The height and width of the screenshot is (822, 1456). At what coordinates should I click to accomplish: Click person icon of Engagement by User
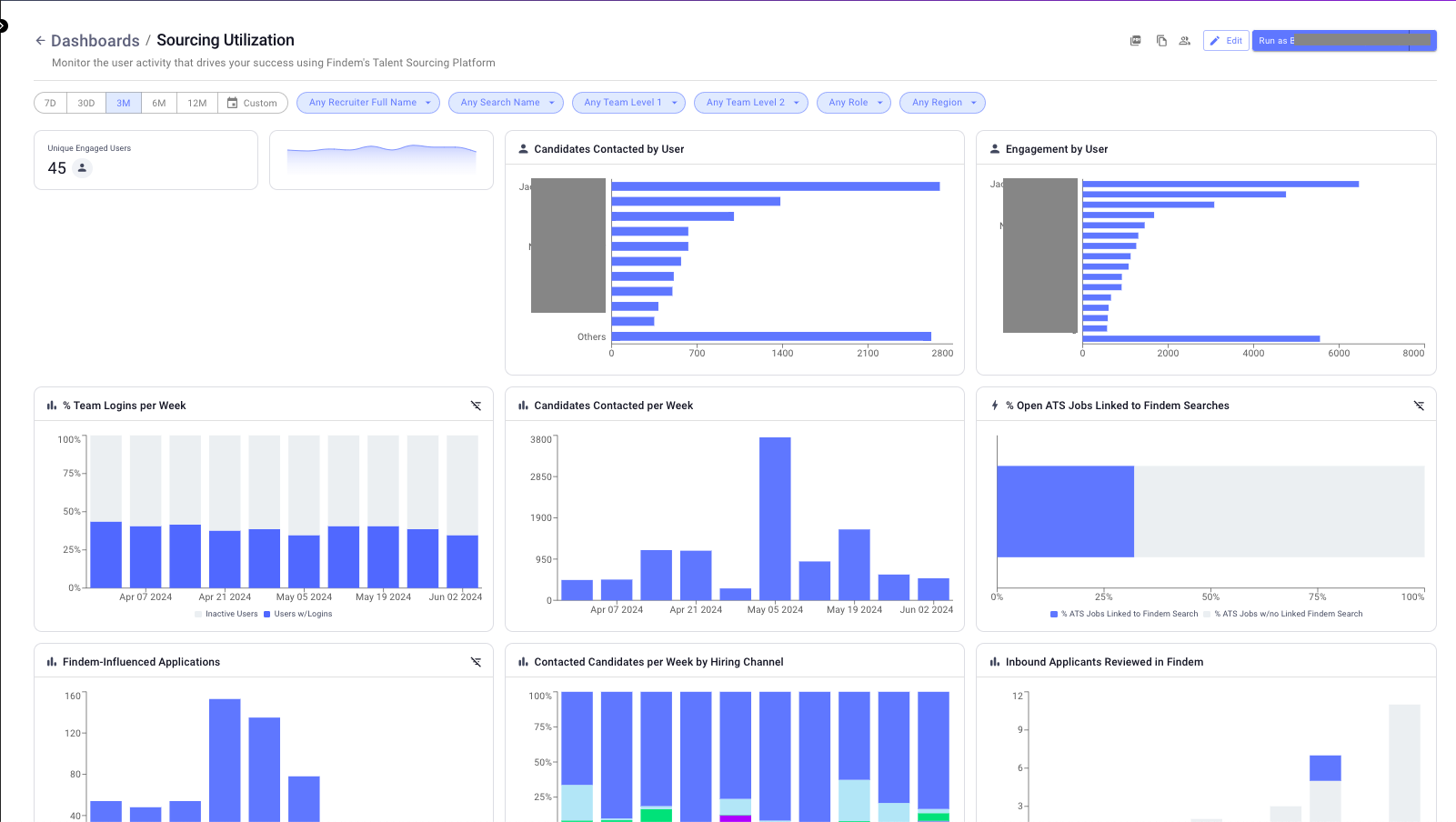(x=994, y=149)
